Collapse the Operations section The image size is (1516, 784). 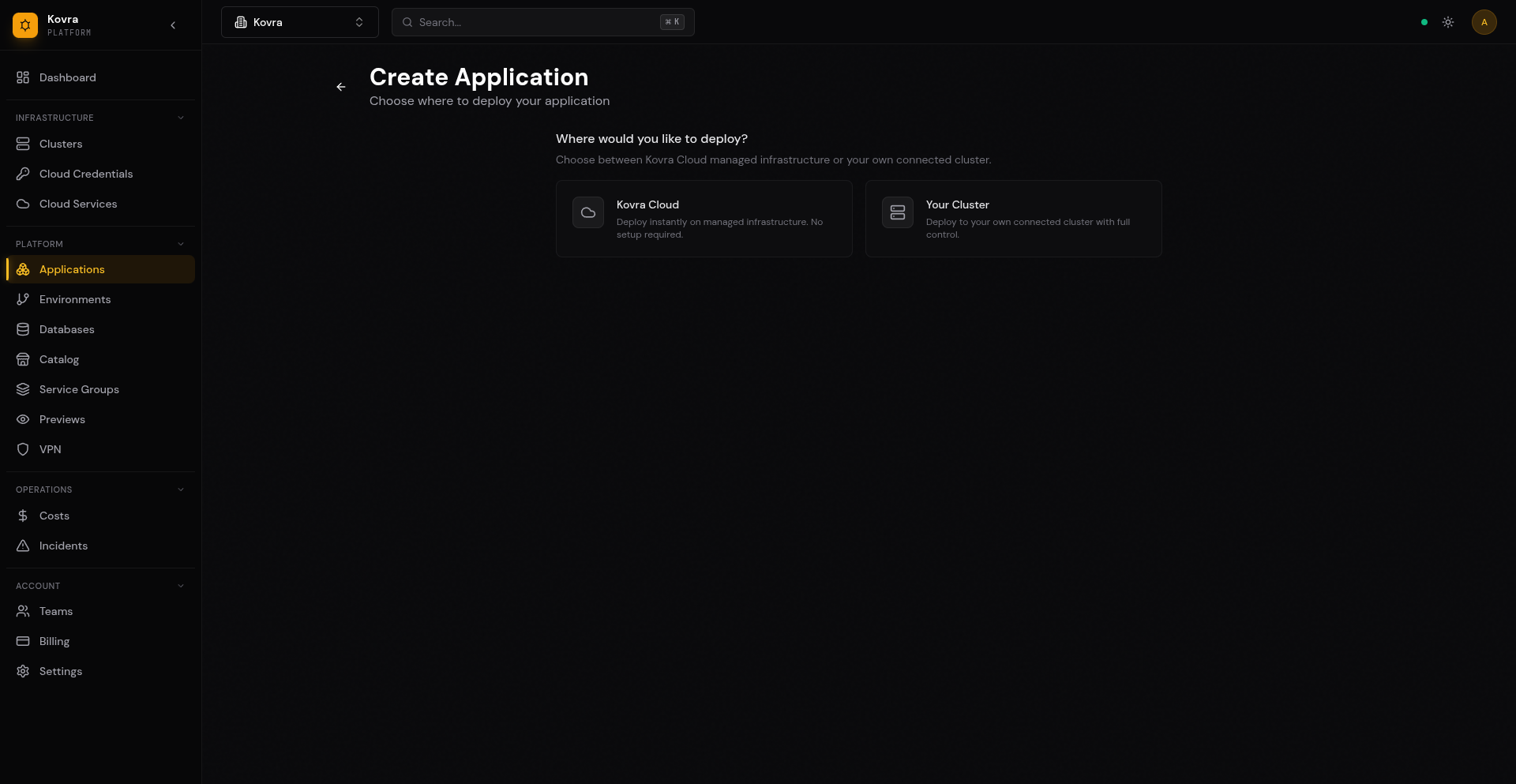pos(181,490)
